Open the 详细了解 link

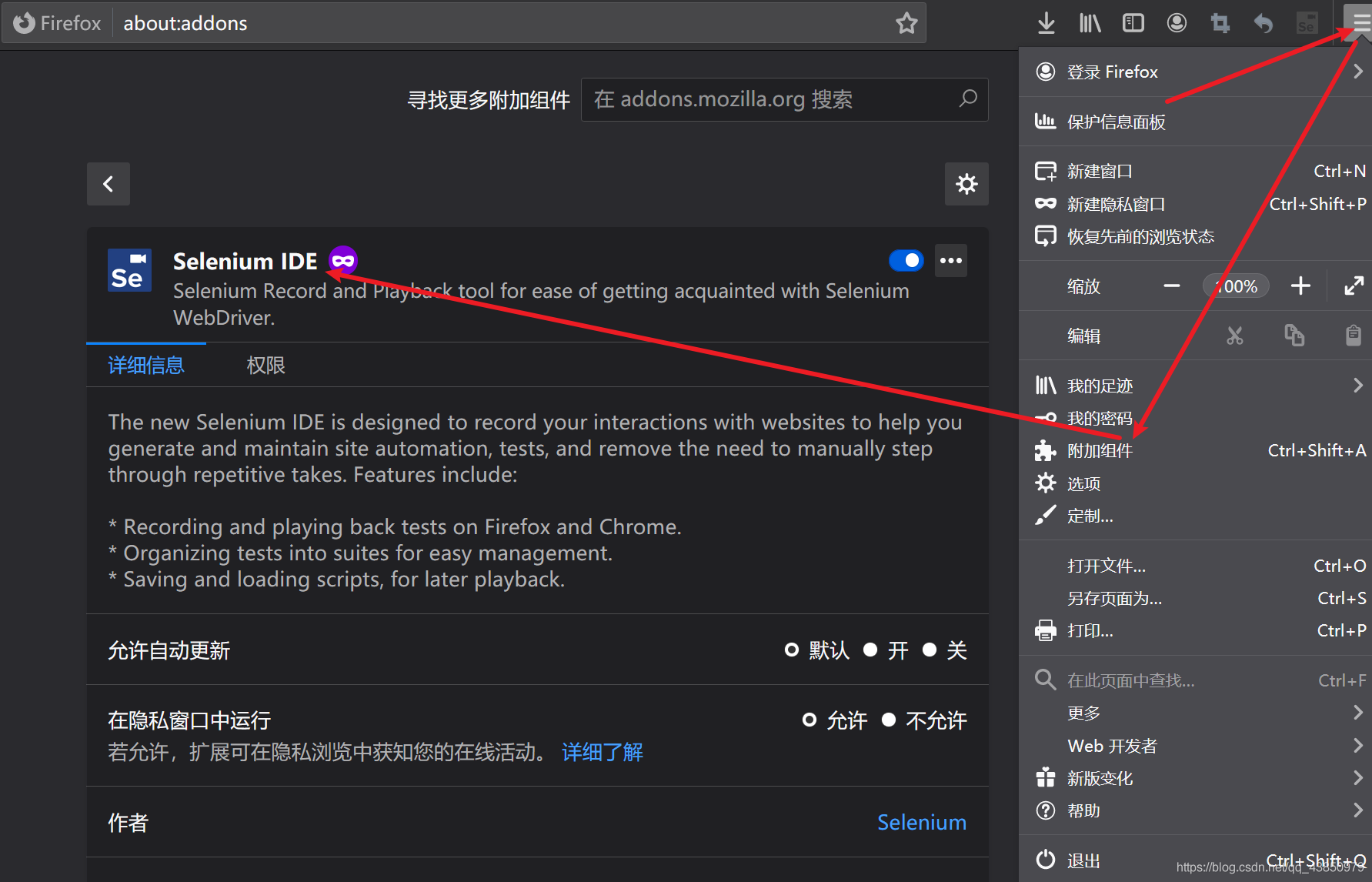tap(603, 752)
